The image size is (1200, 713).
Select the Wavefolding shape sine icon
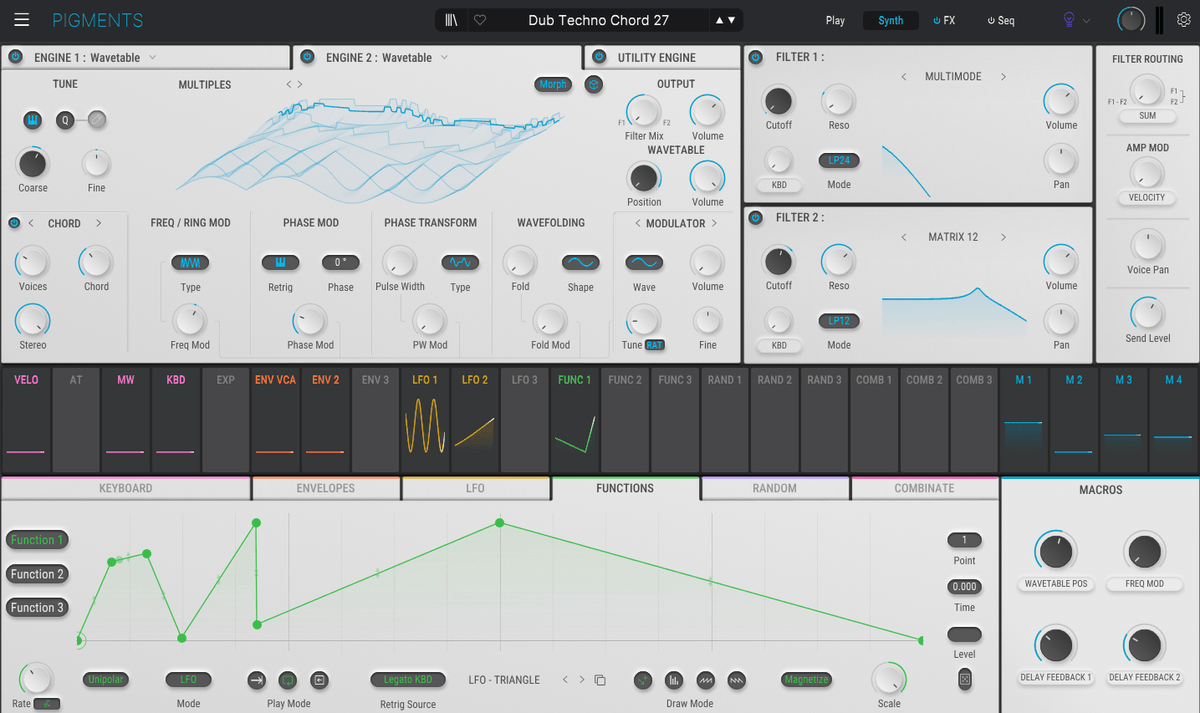(x=580, y=263)
